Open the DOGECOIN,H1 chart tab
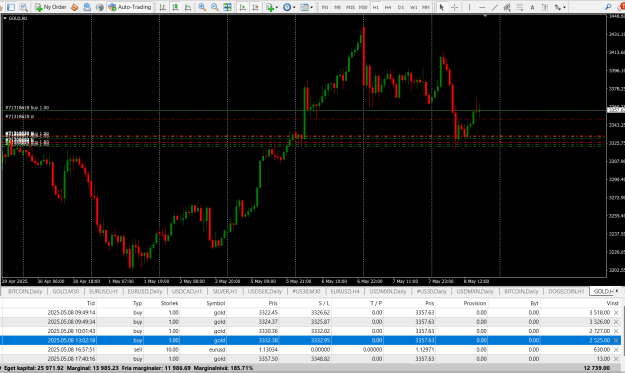Screen dimensions: 625x373 tap(566, 291)
